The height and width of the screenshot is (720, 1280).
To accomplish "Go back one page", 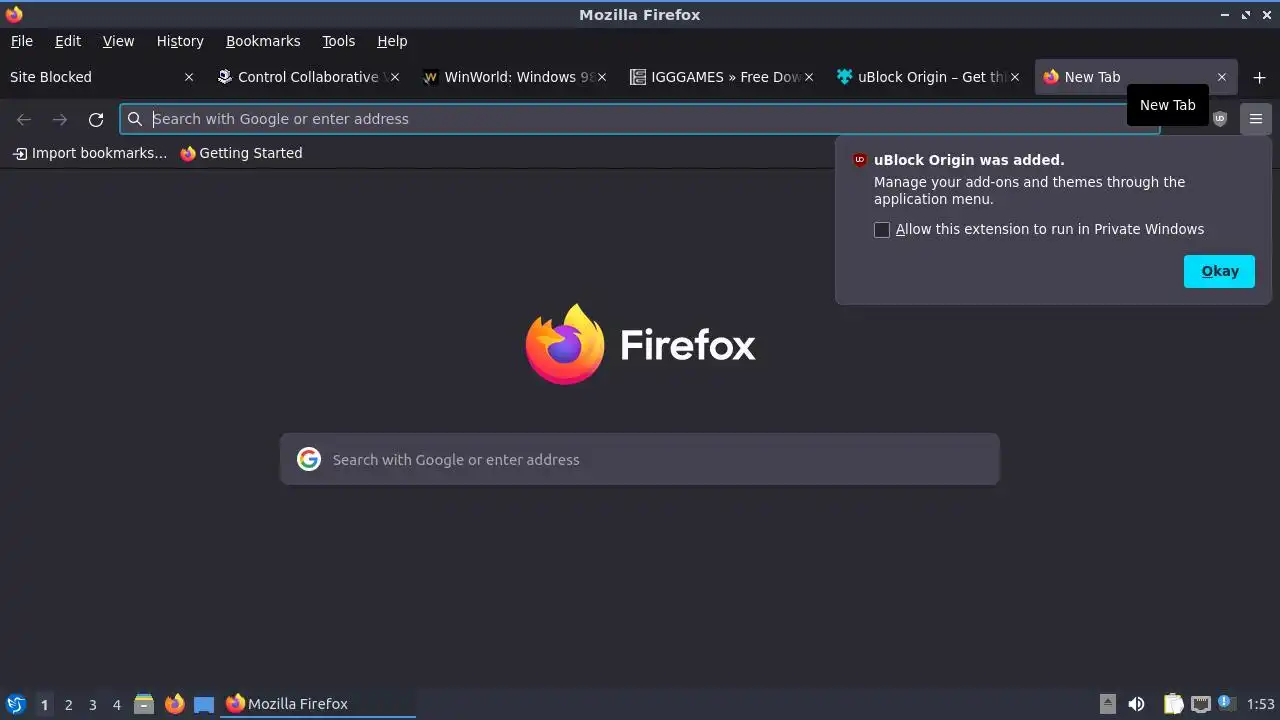I will 24,119.
